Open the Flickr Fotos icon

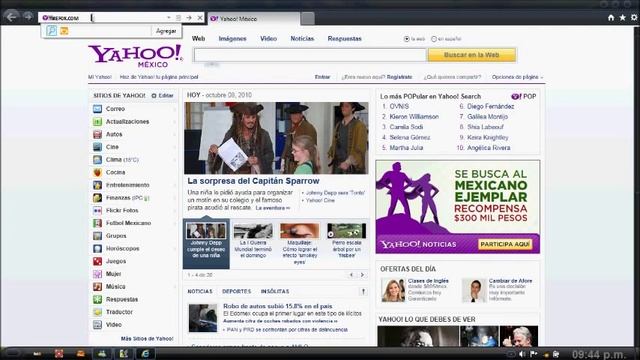point(97,210)
